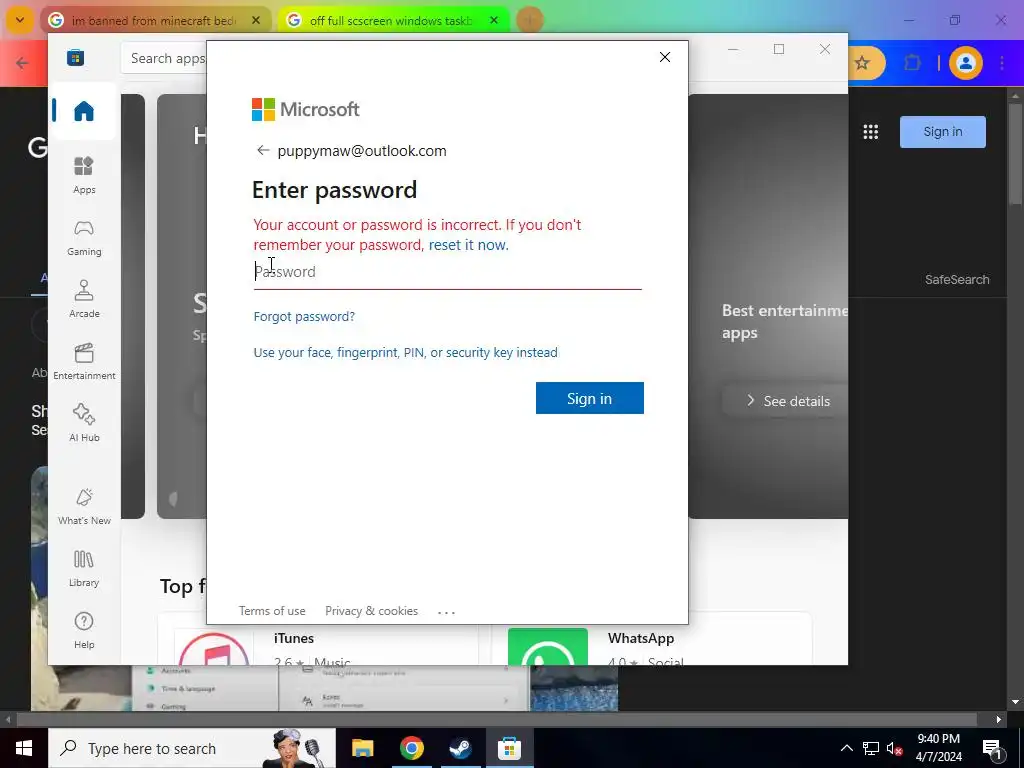Open the more options ellipsis in dialog footer
The image size is (1024, 768).
(446, 612)
